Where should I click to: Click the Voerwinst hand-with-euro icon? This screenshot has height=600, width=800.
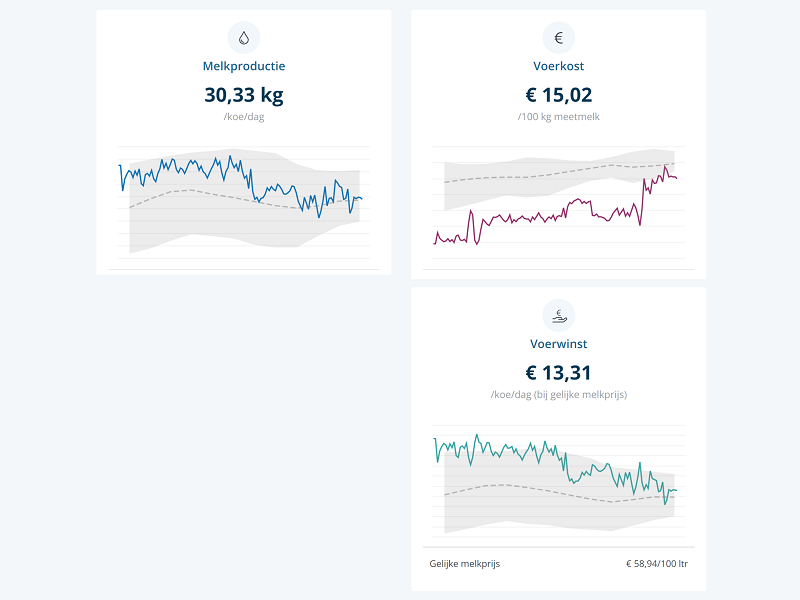(558, 316)
